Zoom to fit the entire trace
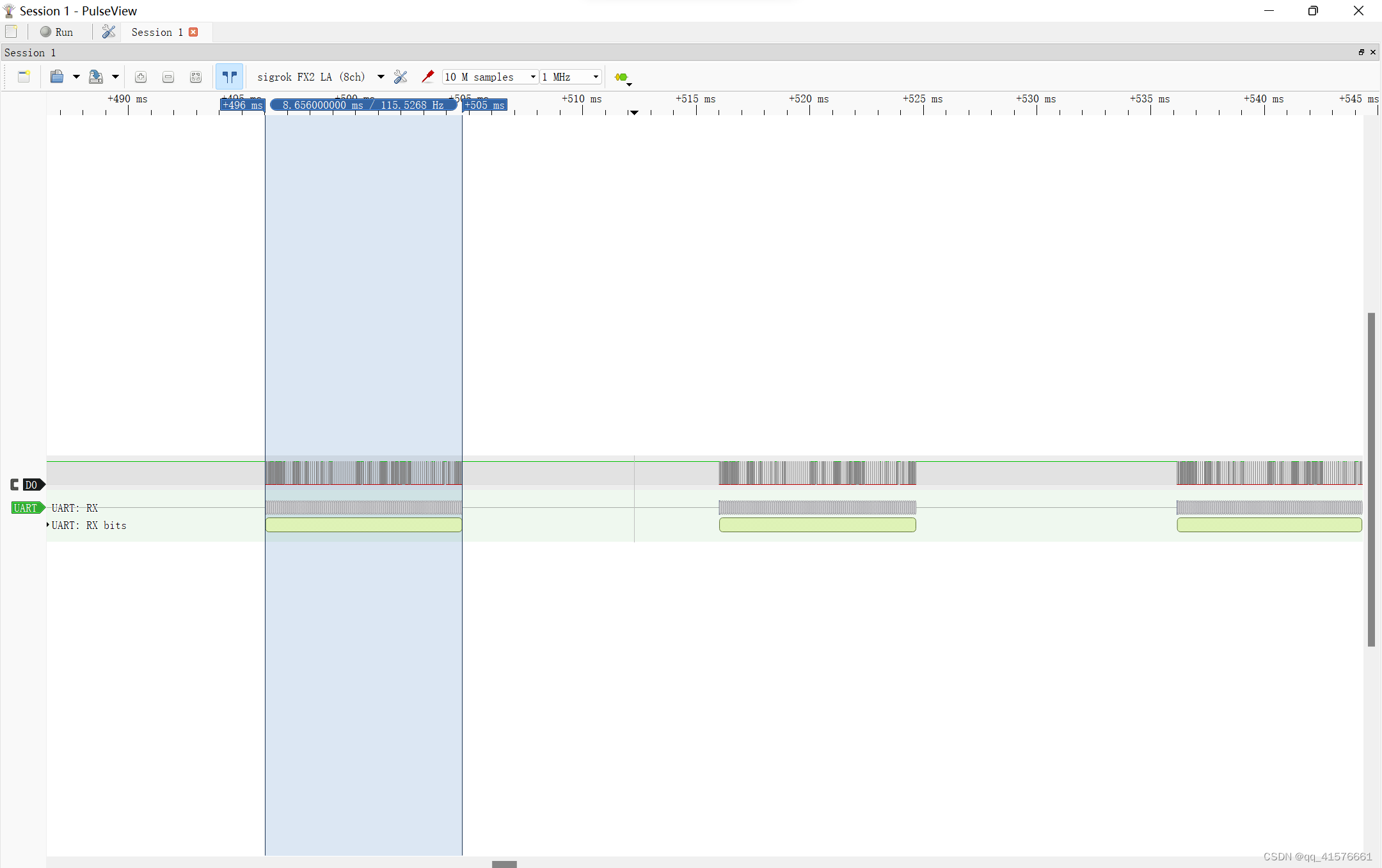 (195, 77)
